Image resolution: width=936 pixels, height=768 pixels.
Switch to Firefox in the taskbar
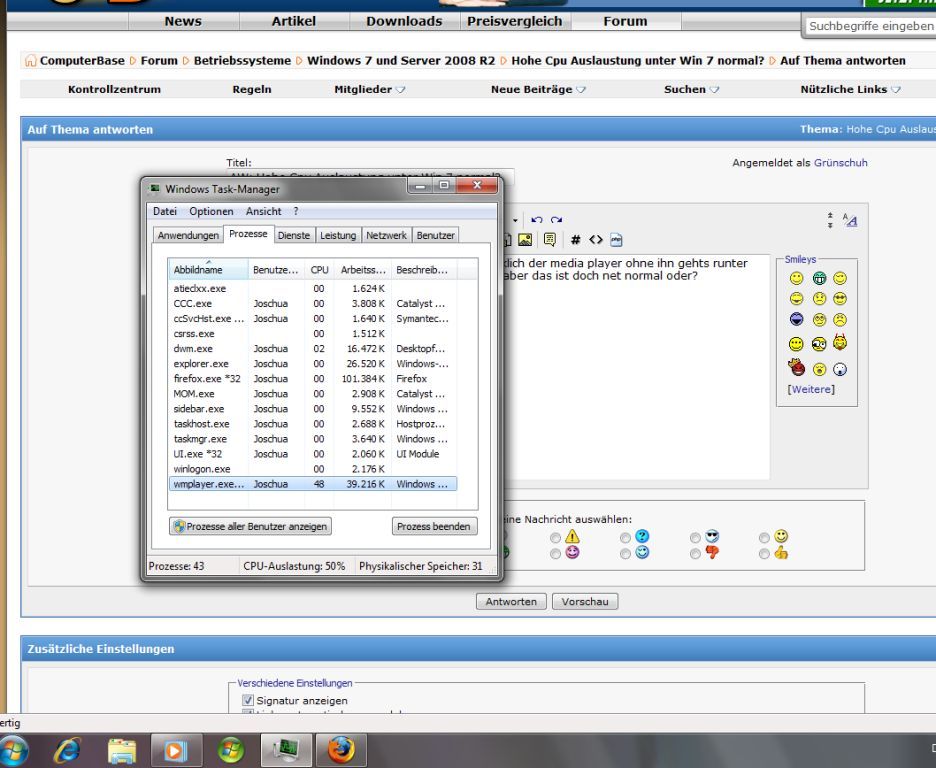pyautogui.click(x=340, y=751)
